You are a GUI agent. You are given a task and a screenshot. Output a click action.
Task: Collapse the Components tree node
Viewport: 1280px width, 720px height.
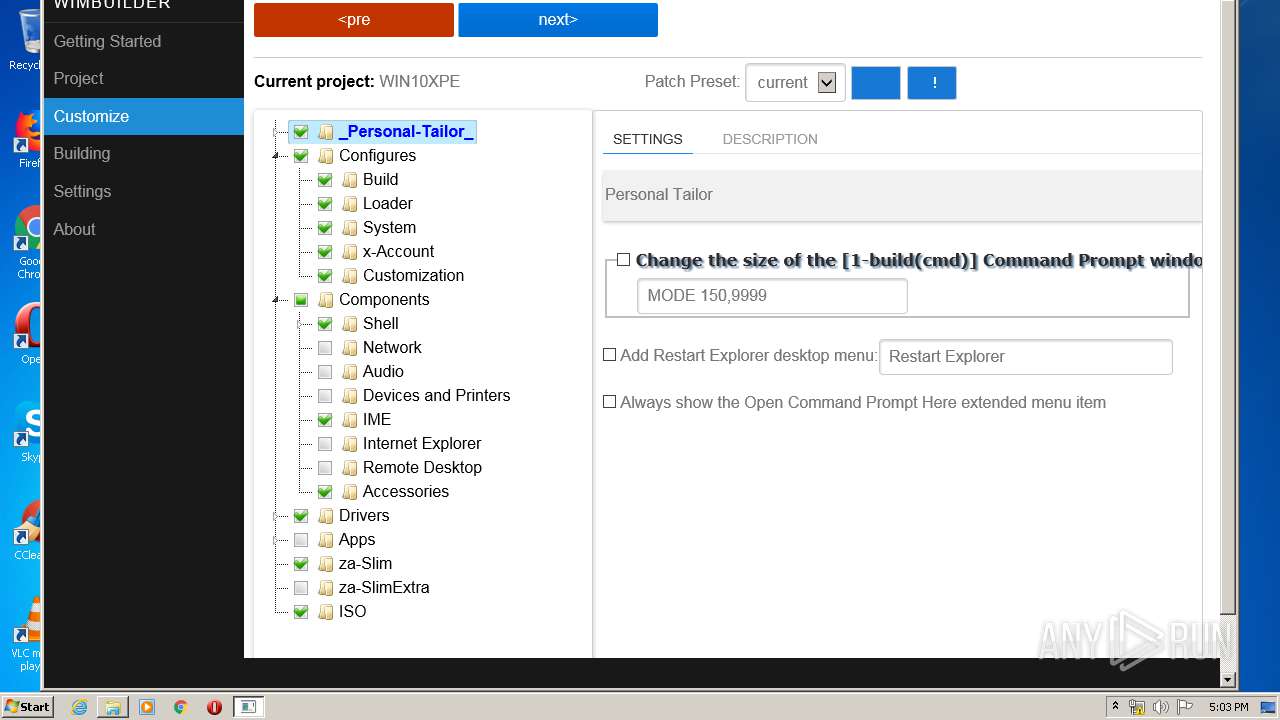pyautogui.click(x=277, y=300)
